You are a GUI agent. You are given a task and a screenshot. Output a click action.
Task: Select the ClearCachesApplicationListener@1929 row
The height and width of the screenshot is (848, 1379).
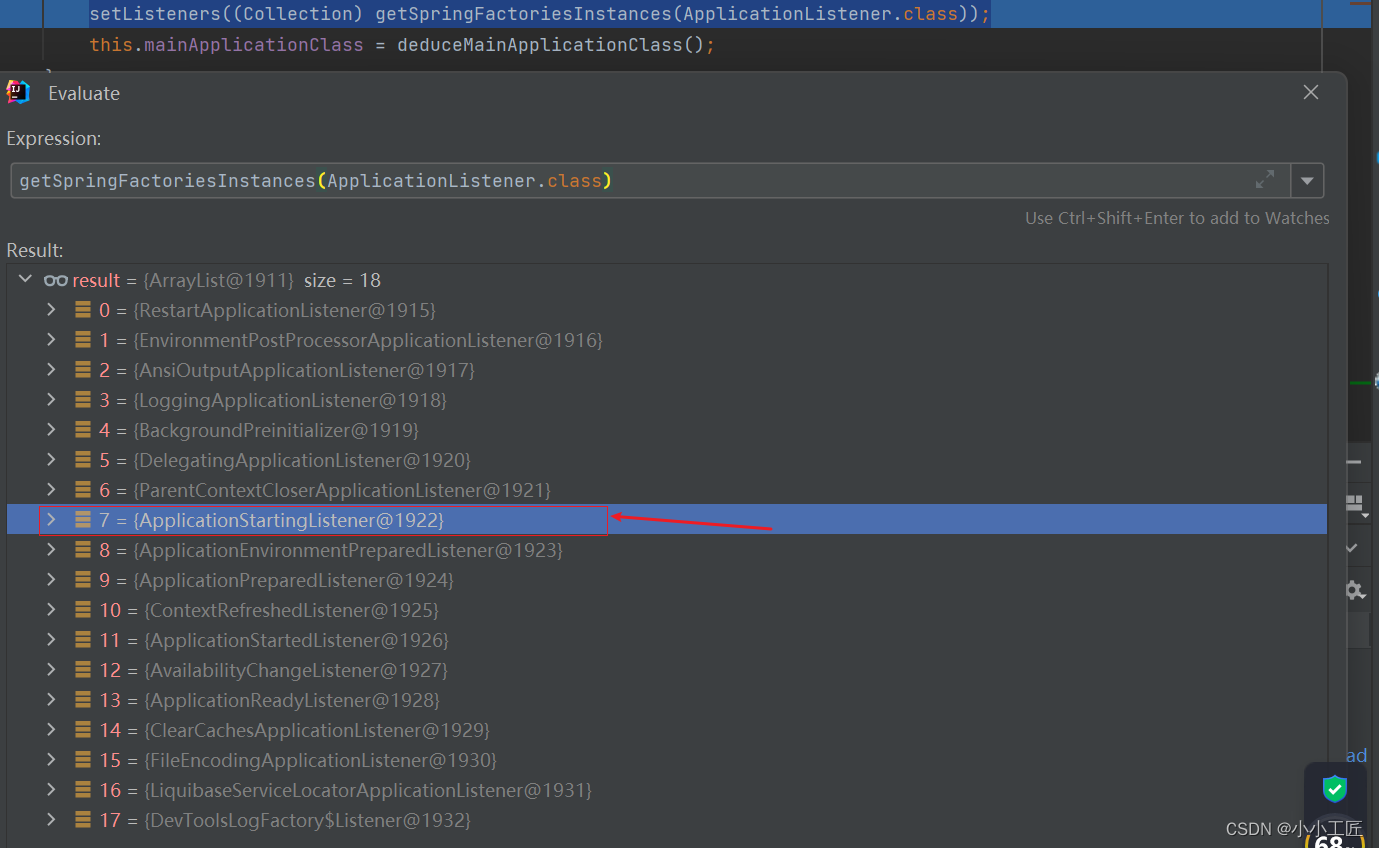point(667,730)
